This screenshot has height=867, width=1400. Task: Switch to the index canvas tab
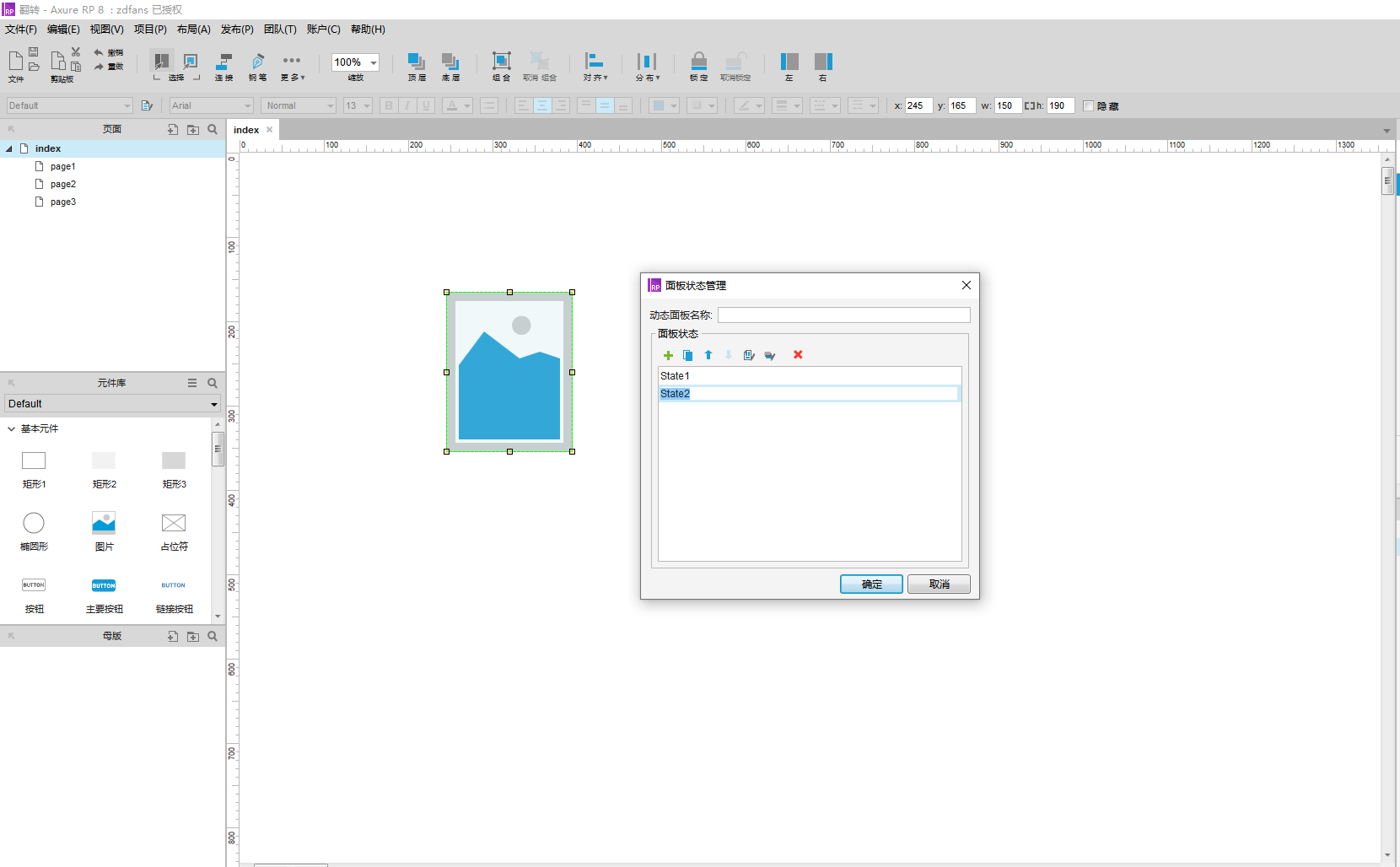click(246, 130)
